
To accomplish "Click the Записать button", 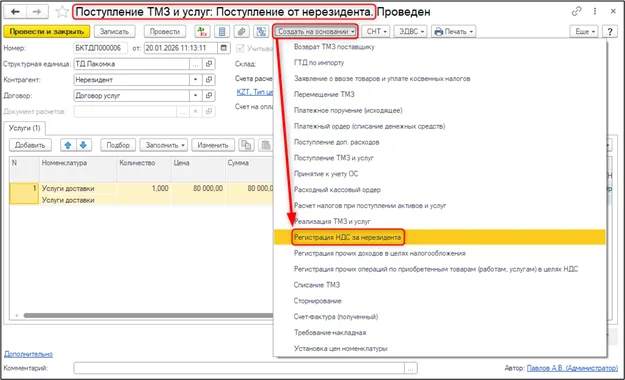I will point(114,32).
